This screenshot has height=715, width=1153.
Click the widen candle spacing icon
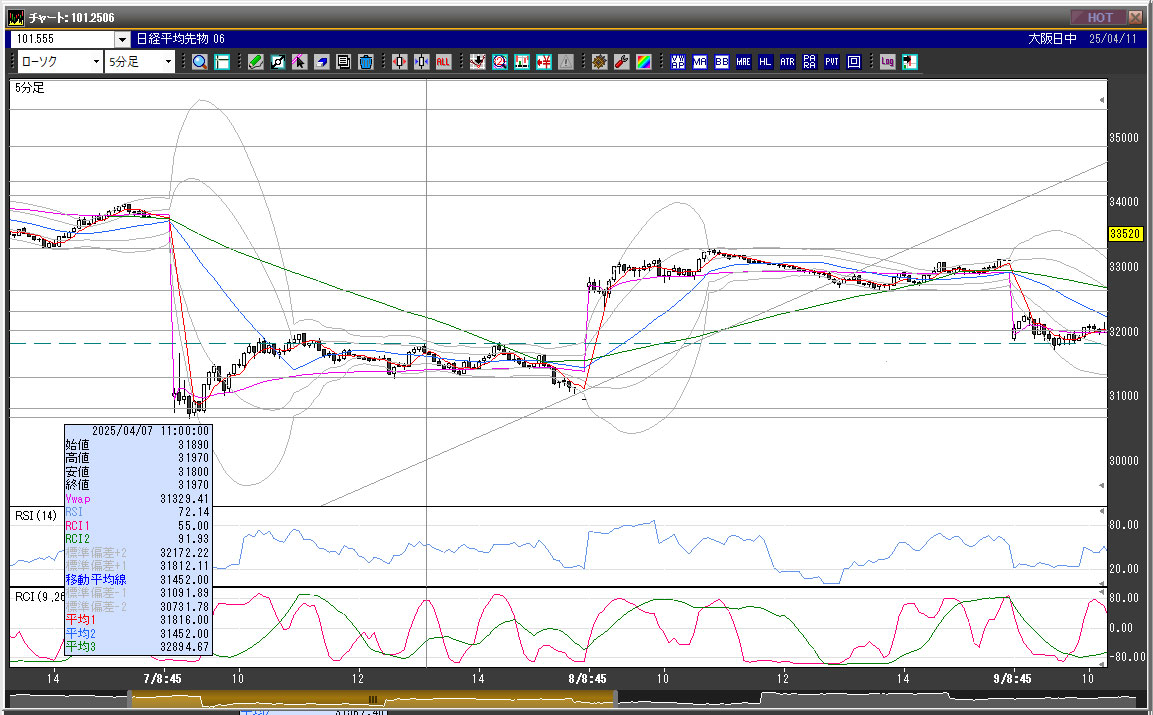399,63
